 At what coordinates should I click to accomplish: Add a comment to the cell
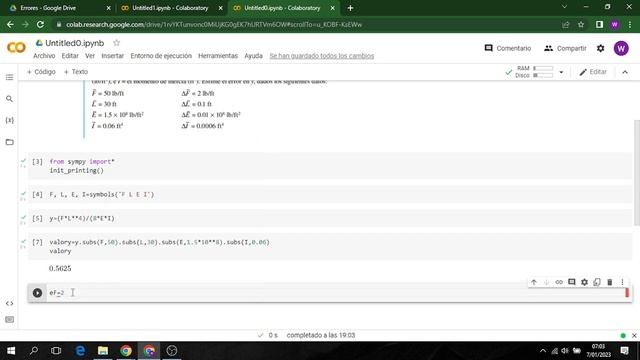pyautogui.click(x=571, y=282)
